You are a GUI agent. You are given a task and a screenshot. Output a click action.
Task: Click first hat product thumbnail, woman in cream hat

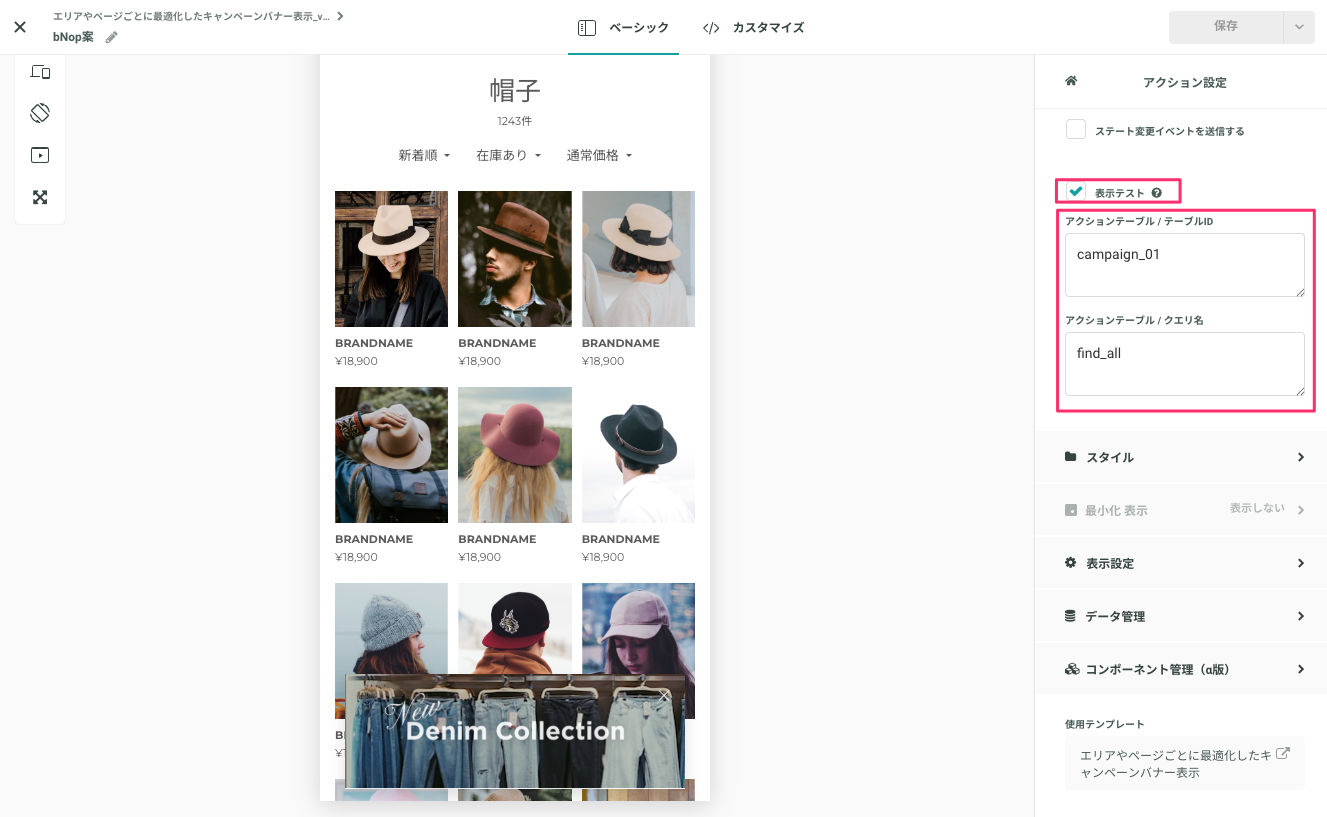click(x=391, y=259)
